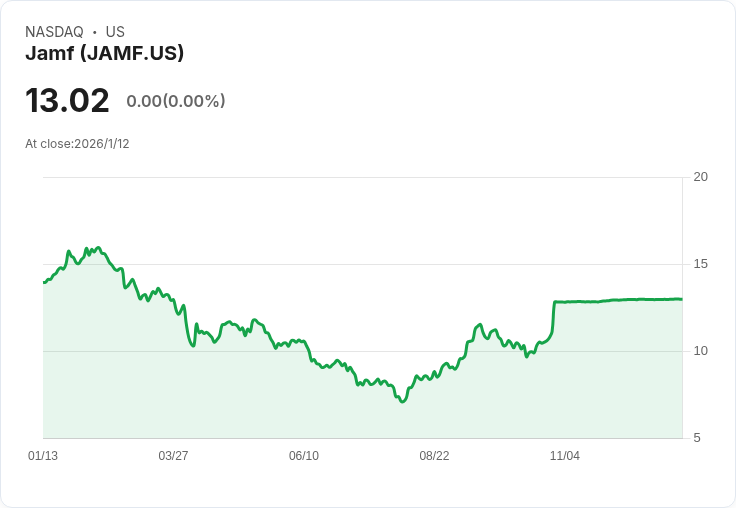Screen dimensions: 736x508
Task: Click the chart line's highest peak
Action: (x=98, y=247)
